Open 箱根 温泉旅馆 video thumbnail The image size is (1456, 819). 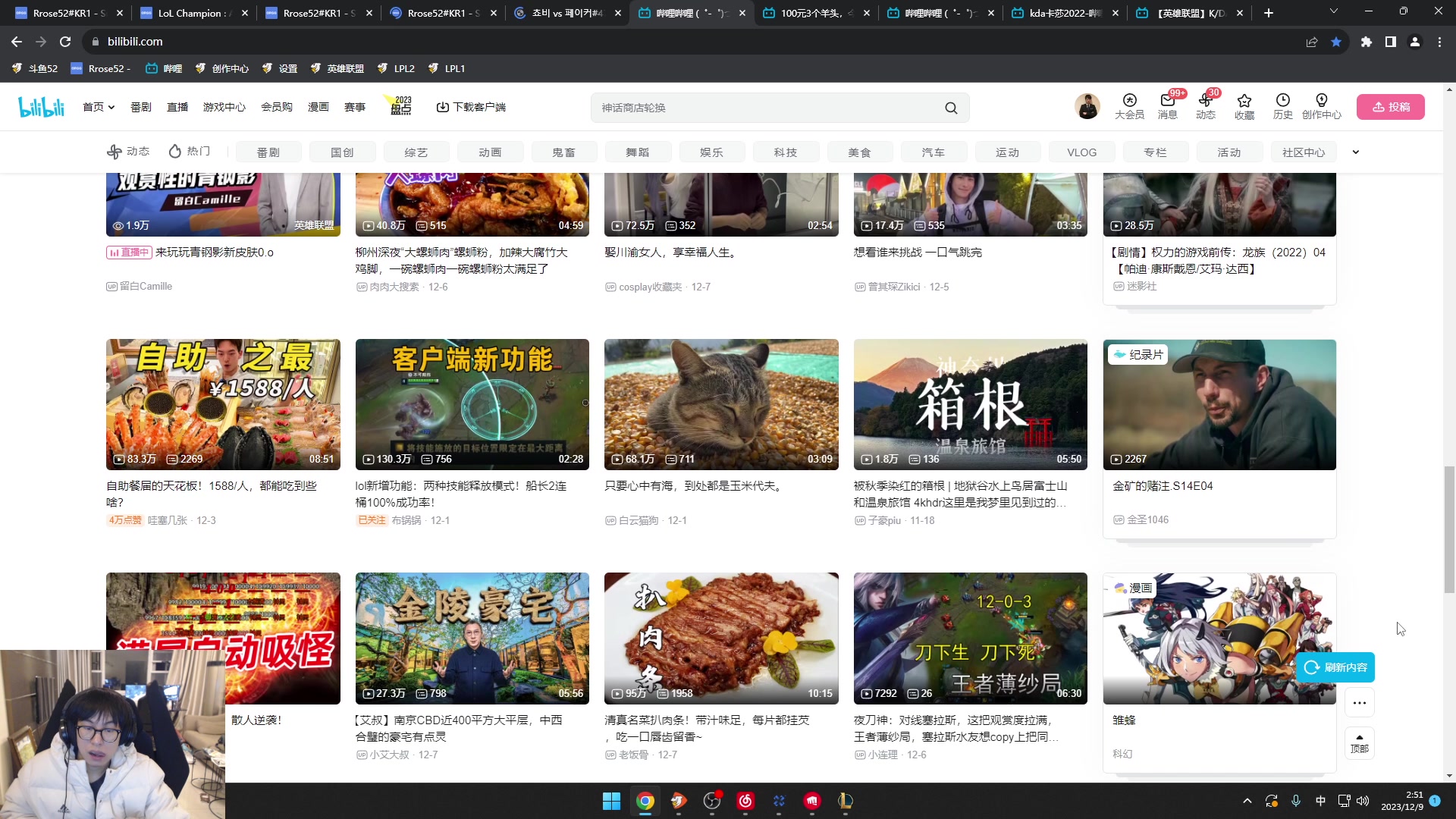click(970, 404)
